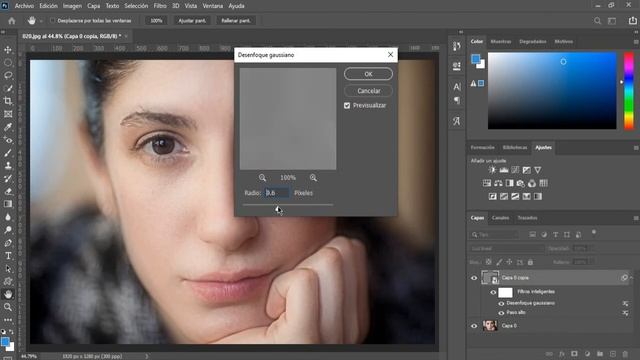Click the delete layer trash icon

[x=625, y=354]
